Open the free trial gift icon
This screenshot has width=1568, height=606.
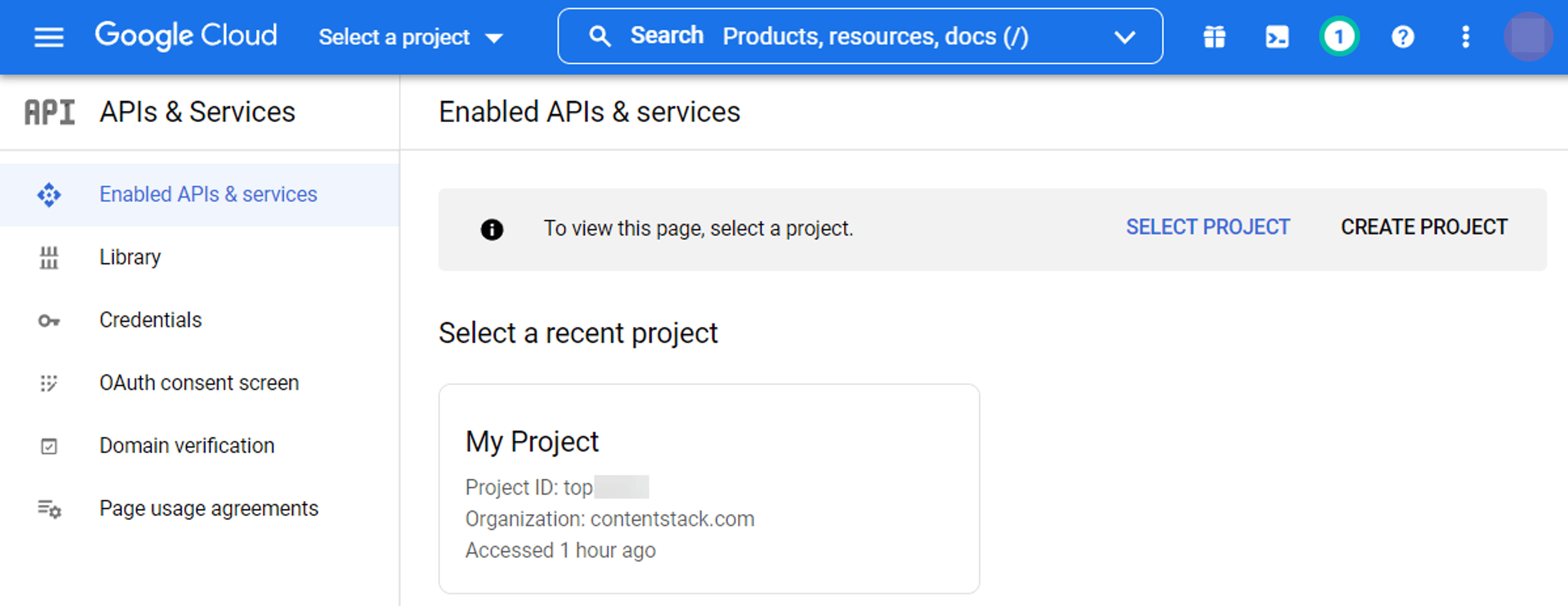click(1214, 37)
